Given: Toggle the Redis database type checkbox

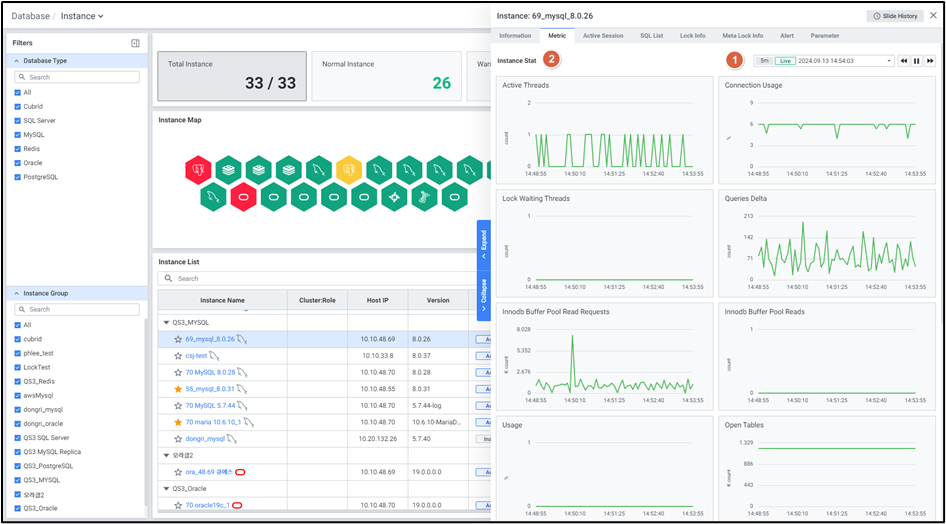Looking at the screenshot, I should pyautogui.click(x=17, y=148).
